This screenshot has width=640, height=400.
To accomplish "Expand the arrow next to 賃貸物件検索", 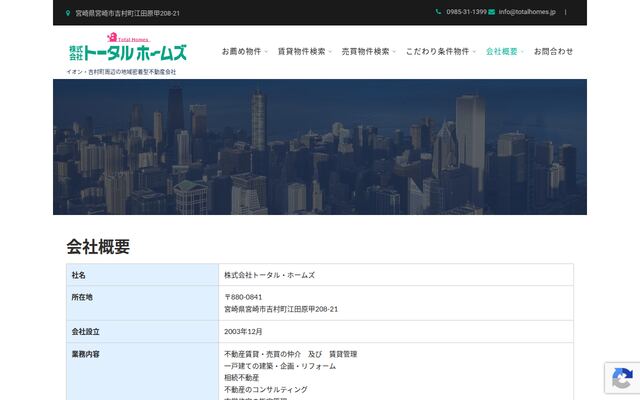I will point(330,52).
